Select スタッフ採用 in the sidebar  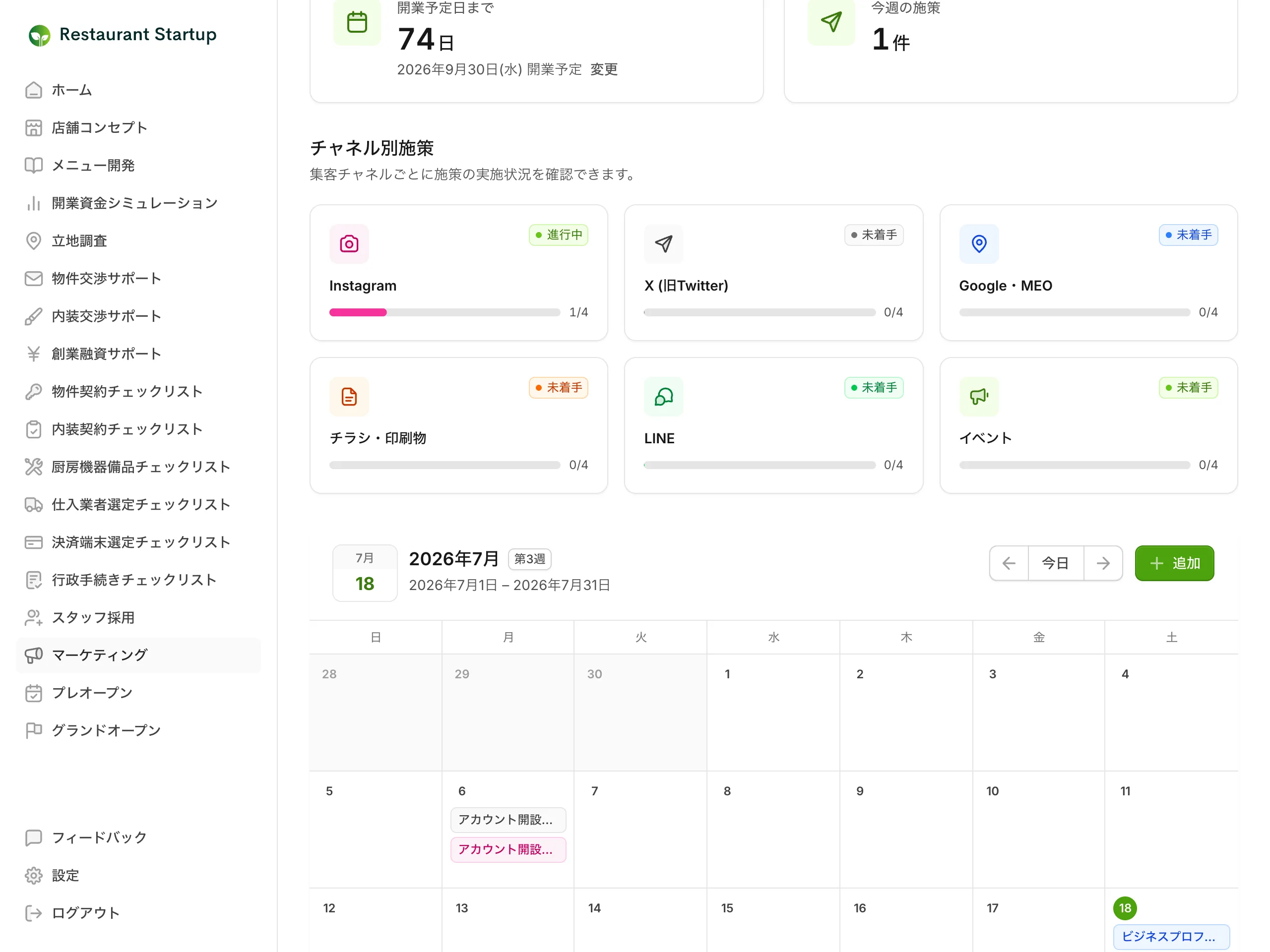pos(138,617)
